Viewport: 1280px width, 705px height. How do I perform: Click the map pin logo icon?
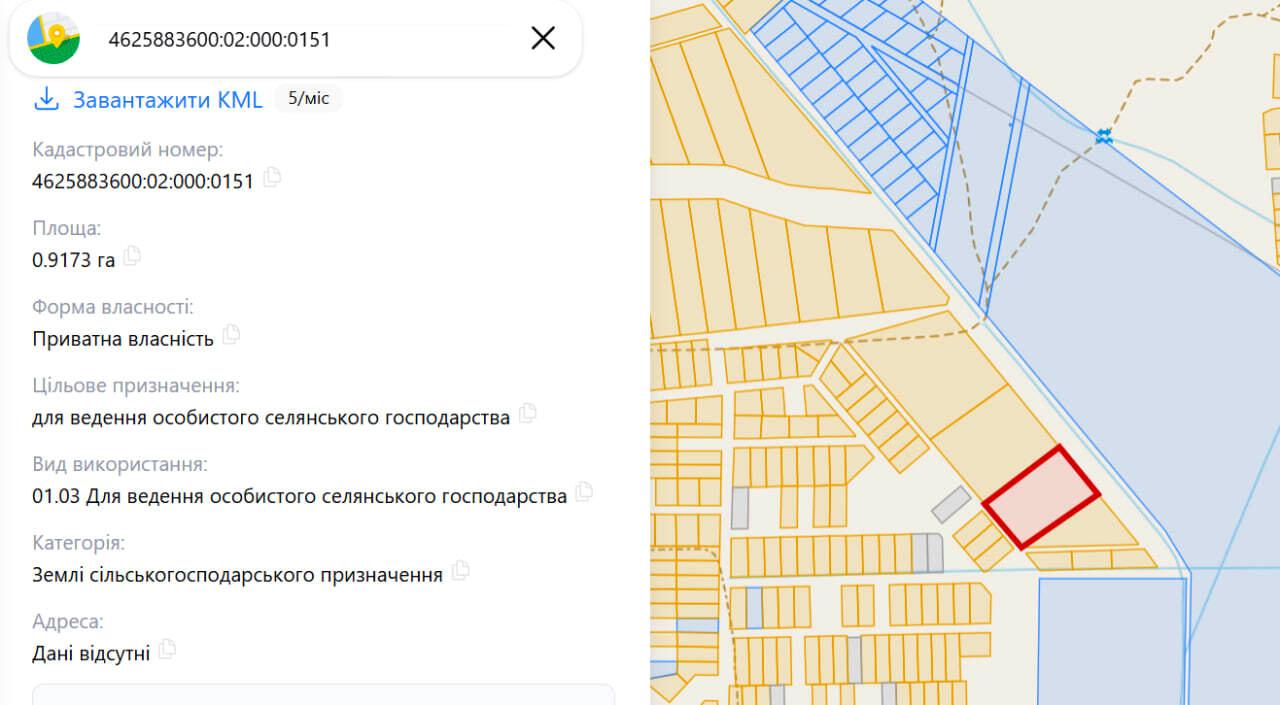click(x=54, y=39)
